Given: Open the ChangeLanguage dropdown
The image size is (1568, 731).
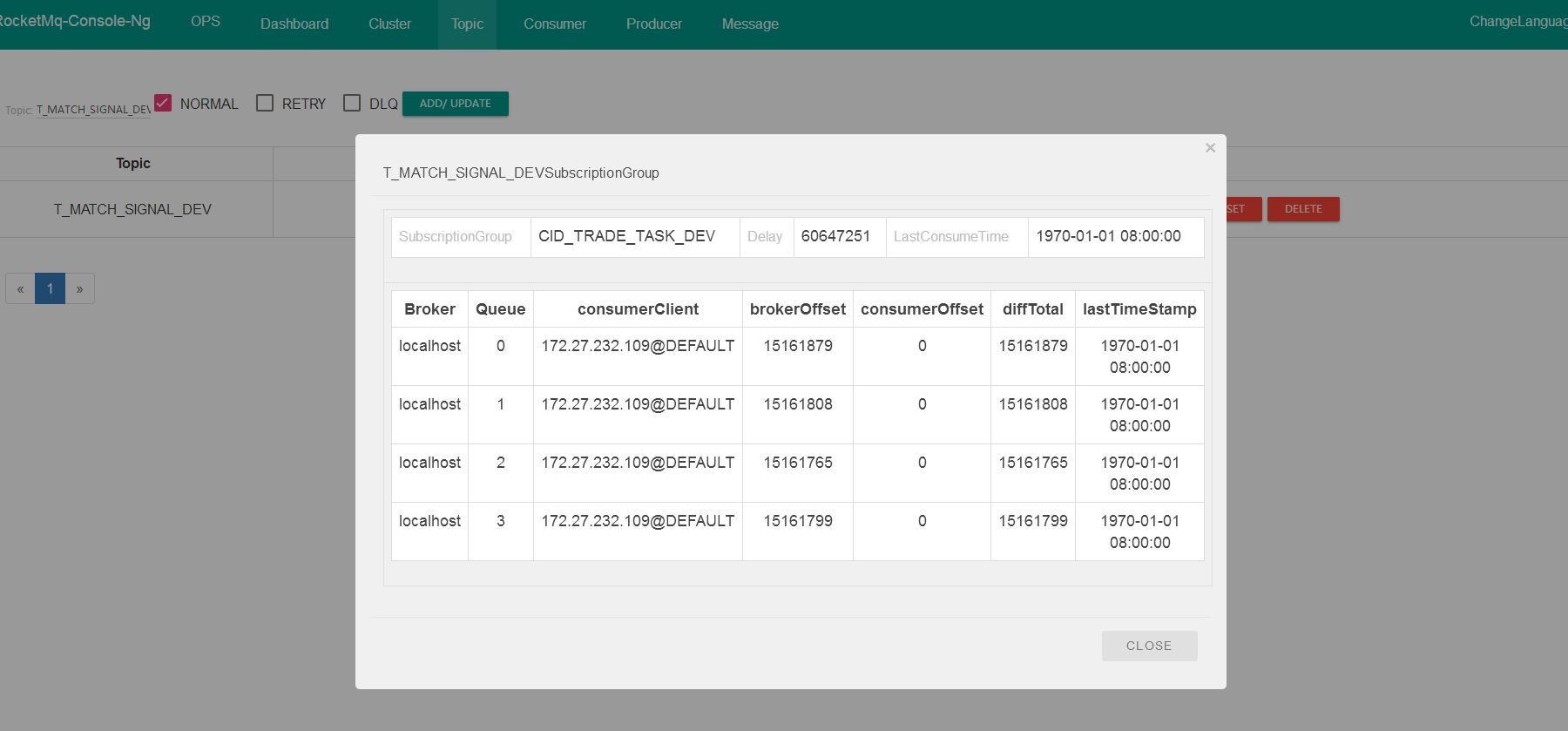Looking at the screenshot, I should 1517,21.
